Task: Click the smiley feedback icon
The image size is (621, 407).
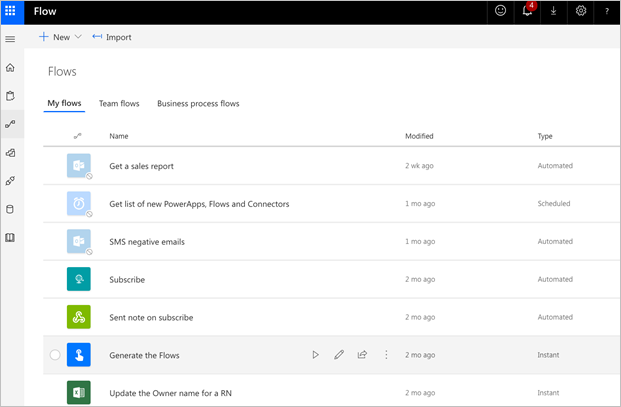Action: click(500, 11)
